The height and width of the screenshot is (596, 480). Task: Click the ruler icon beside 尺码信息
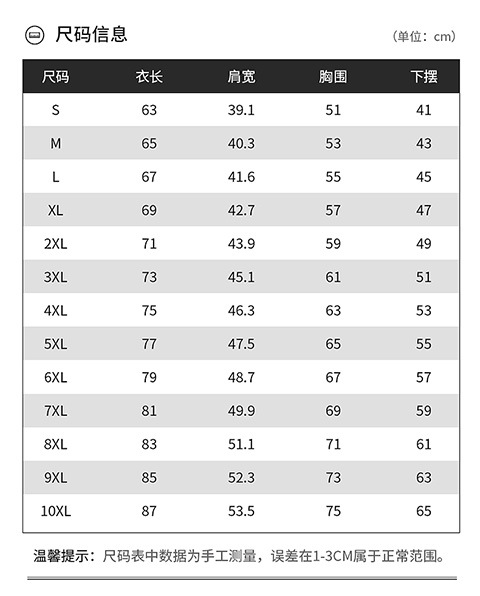(x=35, y=35)
